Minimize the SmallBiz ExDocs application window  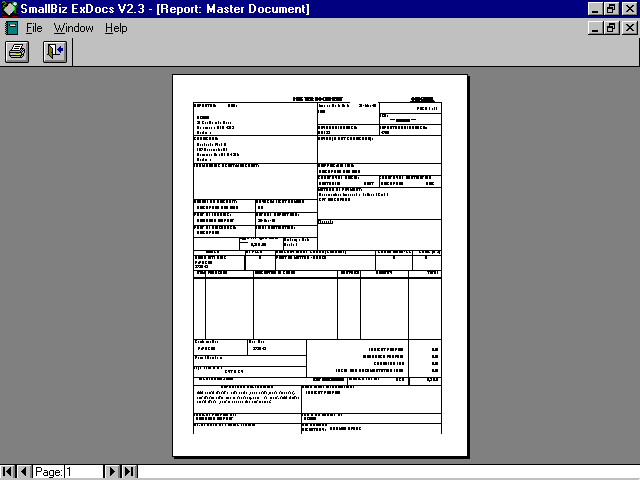point(596,9)
